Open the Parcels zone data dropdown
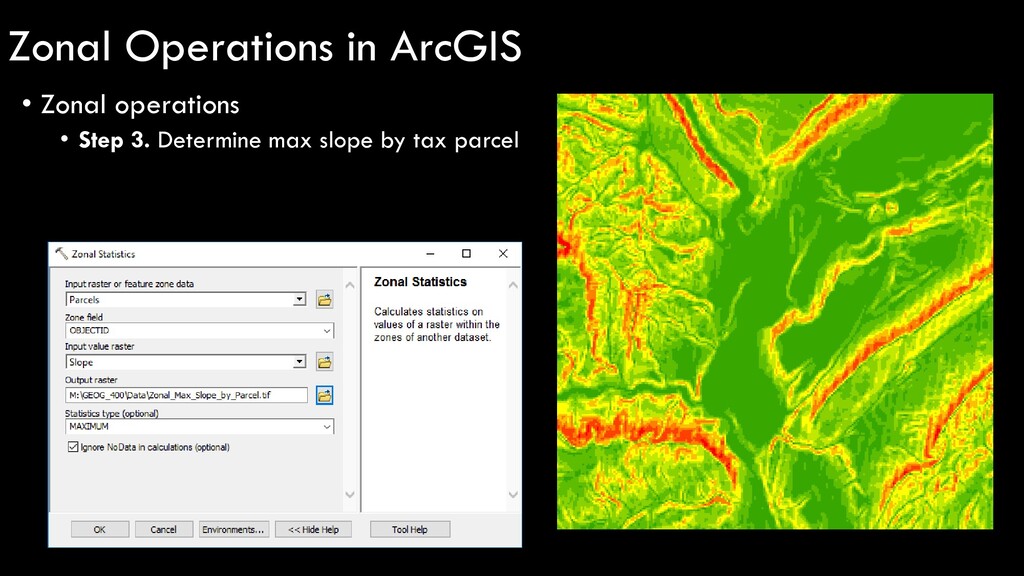Image resolution: width=1024 pixels, height=576 pixels. click(x=299, y=299)
